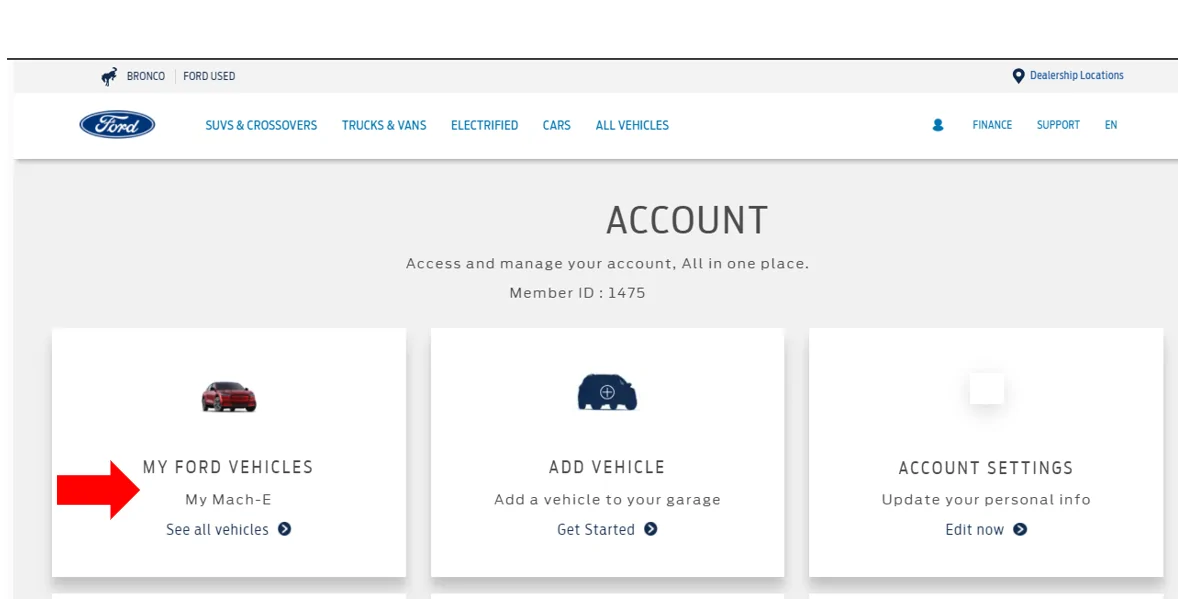Click the My Mach-E text
Screen dimensions: 1178x599
point(228,499)
